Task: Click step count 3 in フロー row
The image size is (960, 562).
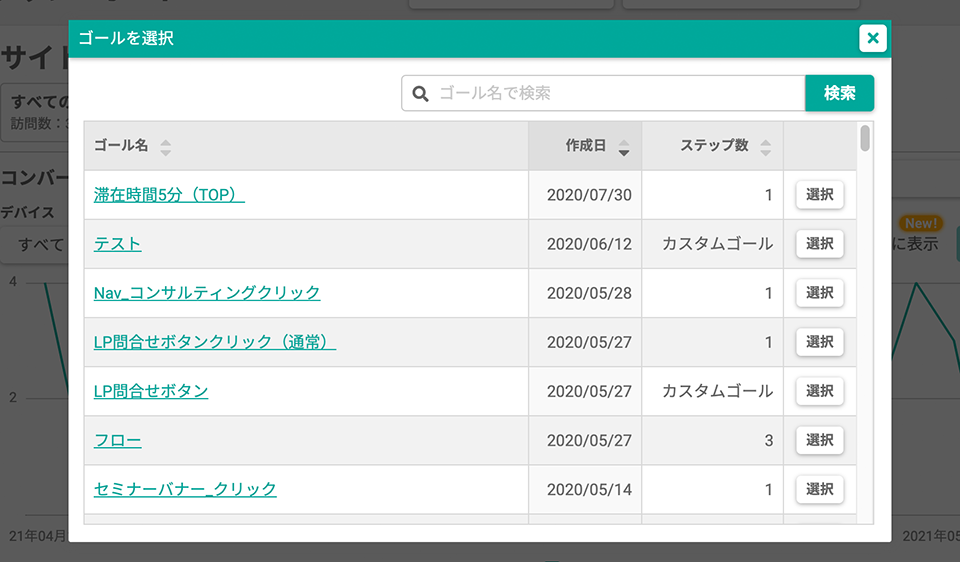Action: point(768,440)
